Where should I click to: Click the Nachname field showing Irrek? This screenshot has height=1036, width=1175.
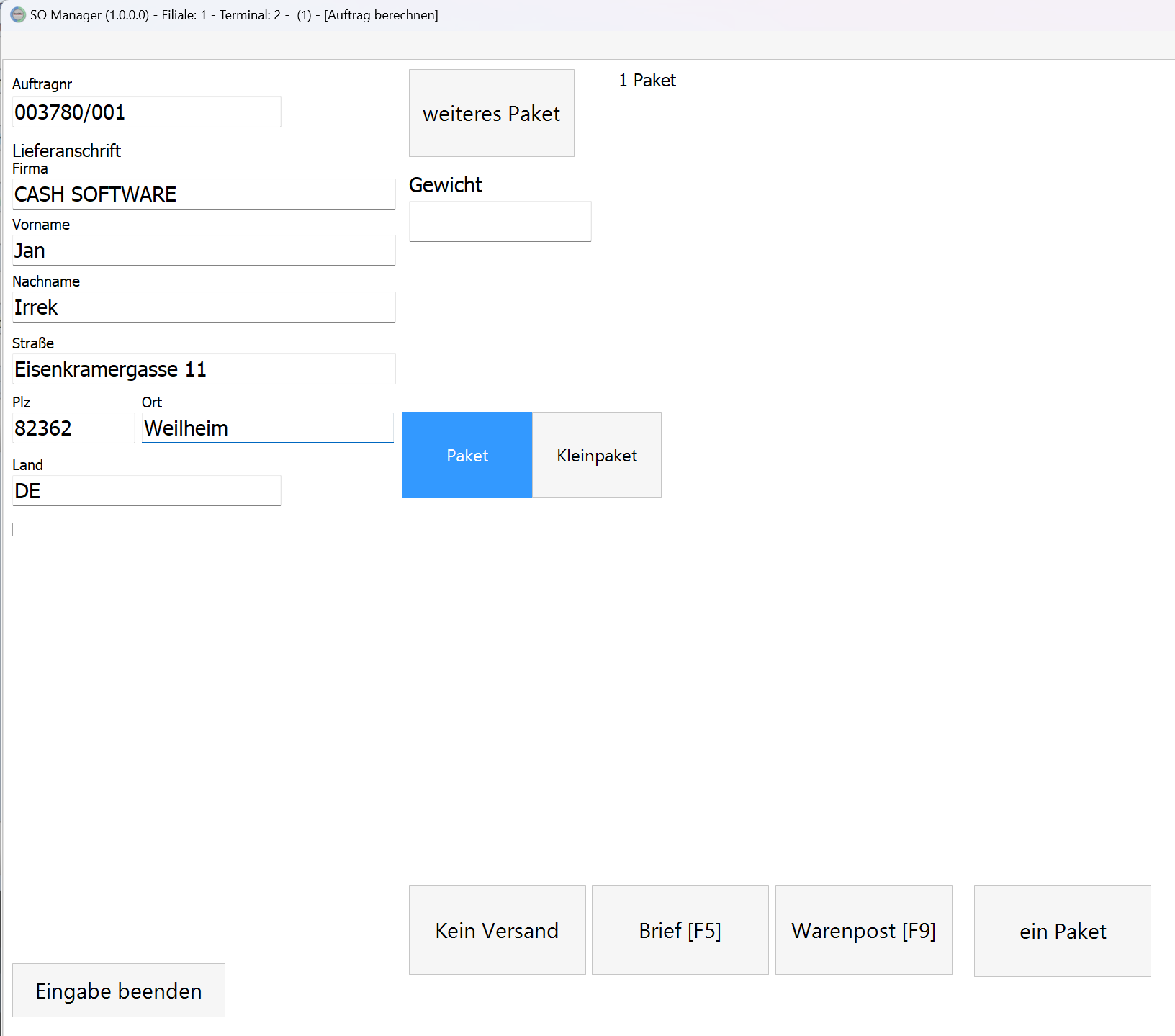204,307
